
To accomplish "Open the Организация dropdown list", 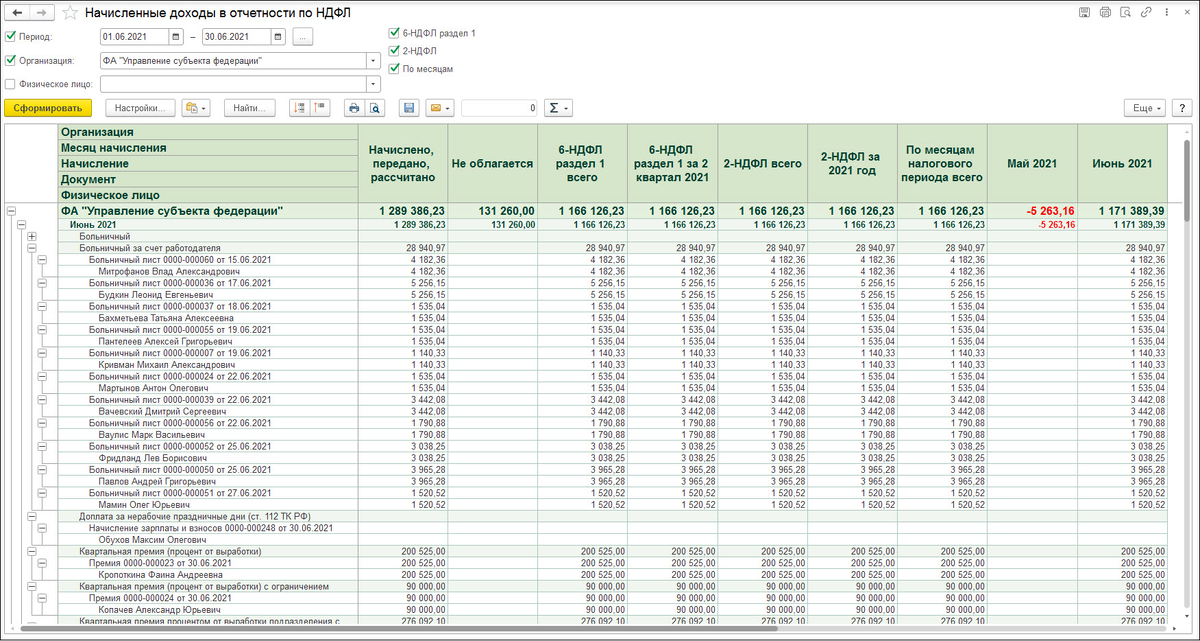I will [373, 60].
